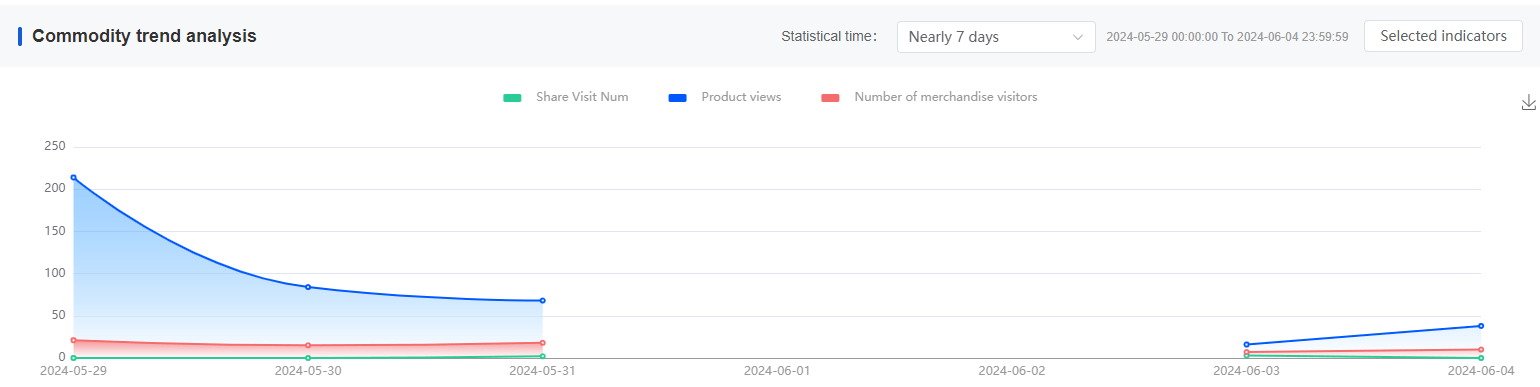Click the dropdown chevron in Nearly 7 days
The image size is (1540, 387).
tap(1077, 37)
